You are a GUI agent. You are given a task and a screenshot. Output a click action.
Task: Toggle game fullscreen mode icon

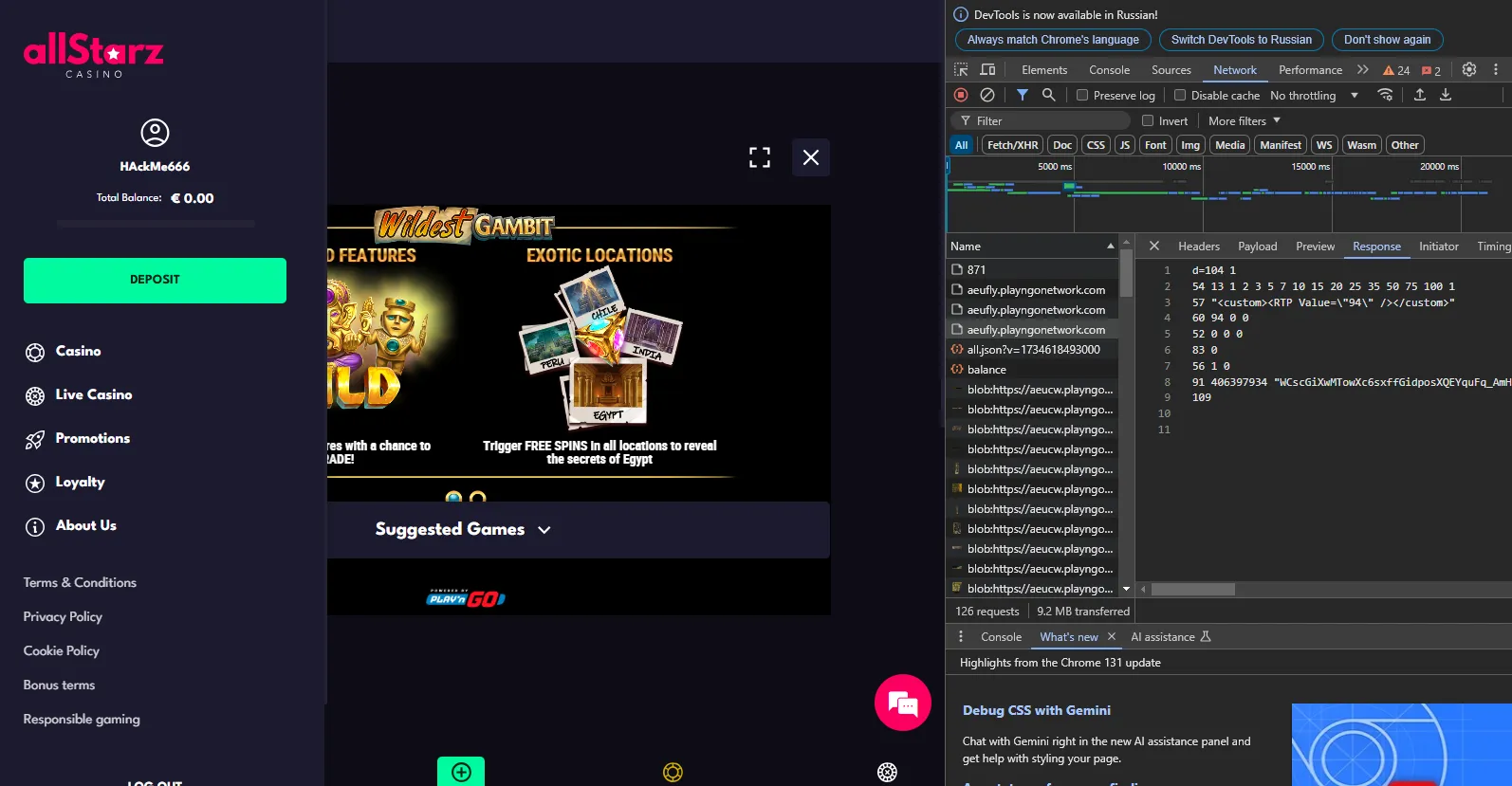point(760,157)
